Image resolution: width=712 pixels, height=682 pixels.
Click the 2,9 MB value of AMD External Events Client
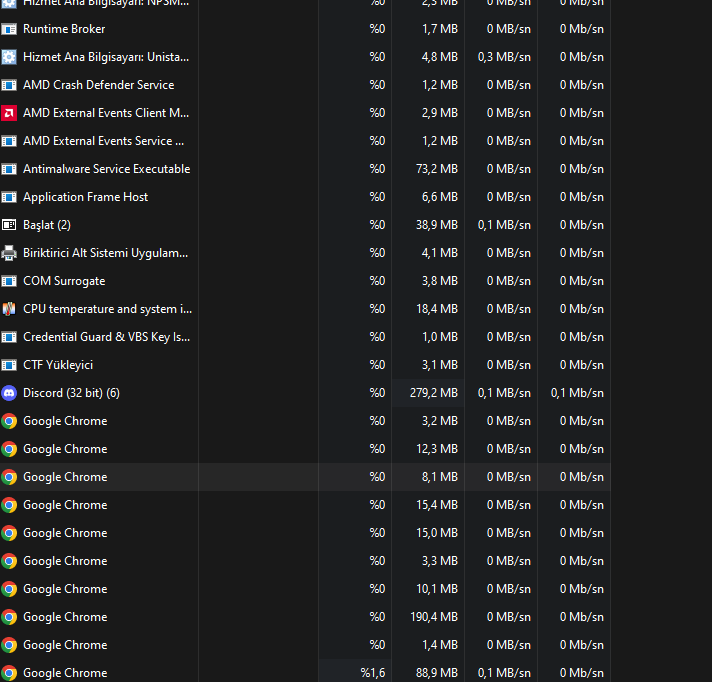[440, 113]
